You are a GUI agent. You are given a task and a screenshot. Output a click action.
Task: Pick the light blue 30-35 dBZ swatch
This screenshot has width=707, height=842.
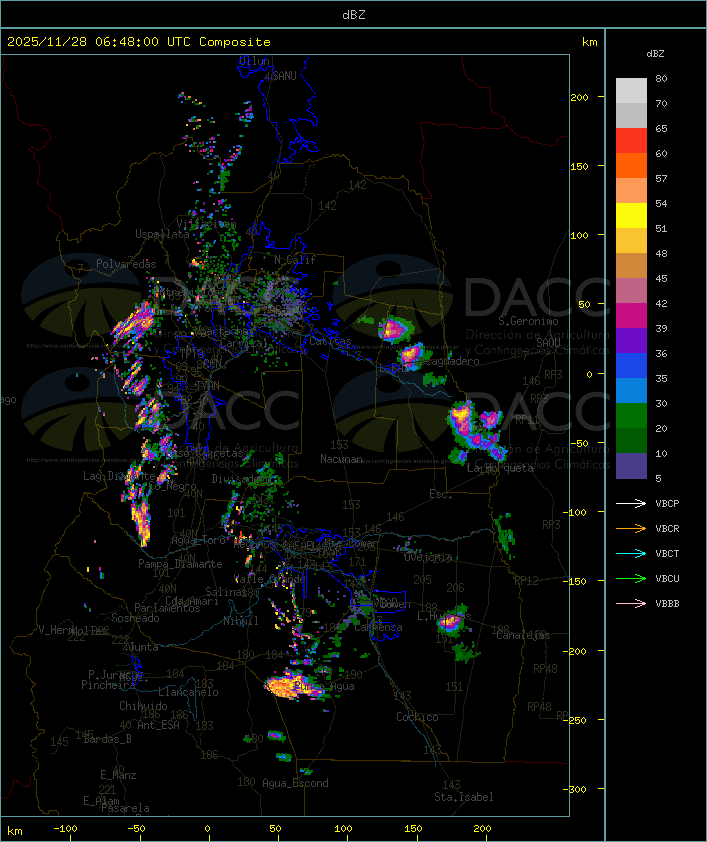click(631, 390)
